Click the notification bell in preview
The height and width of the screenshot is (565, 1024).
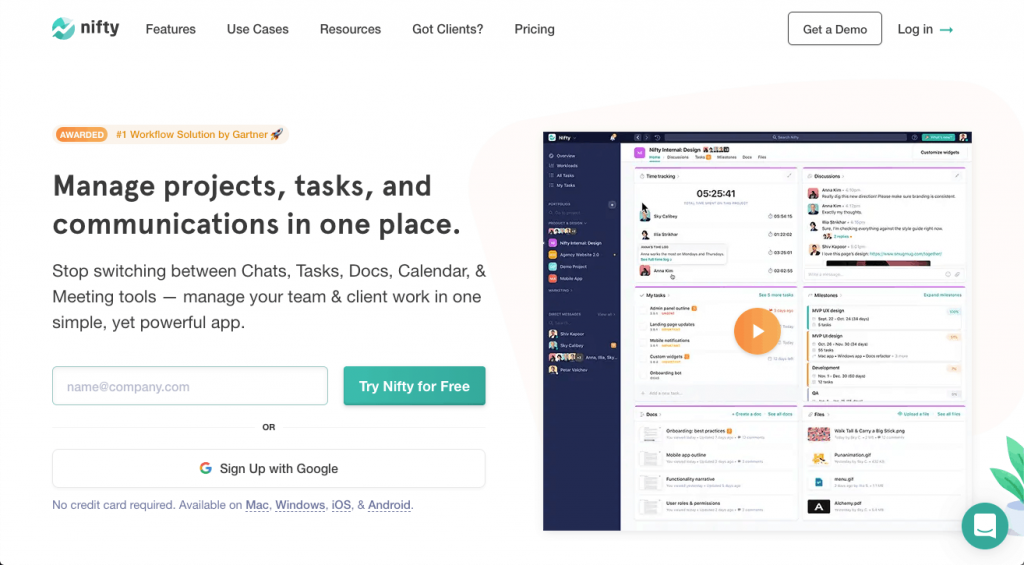tap(613, 138)
